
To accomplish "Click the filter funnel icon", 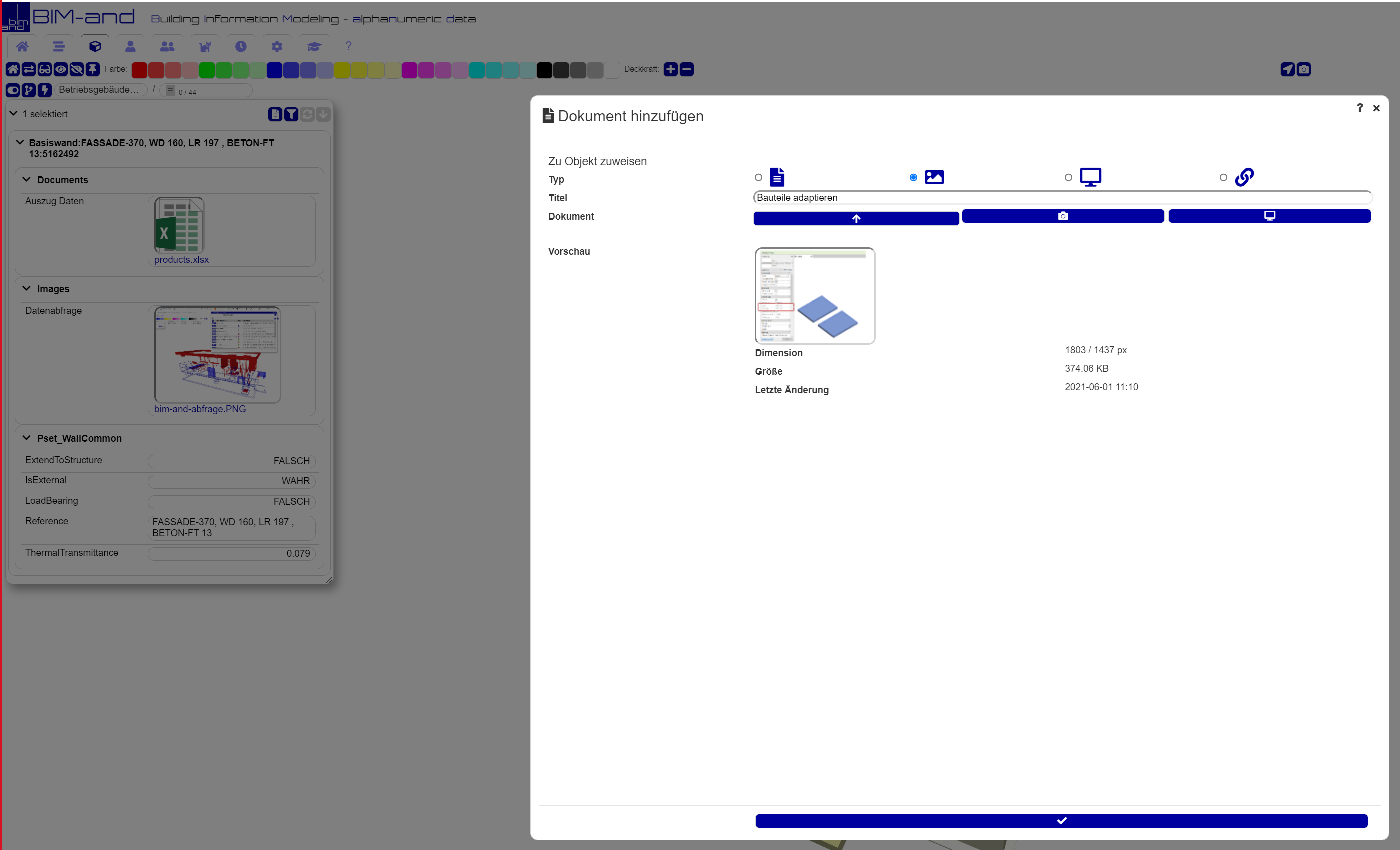I will (291, 115).
